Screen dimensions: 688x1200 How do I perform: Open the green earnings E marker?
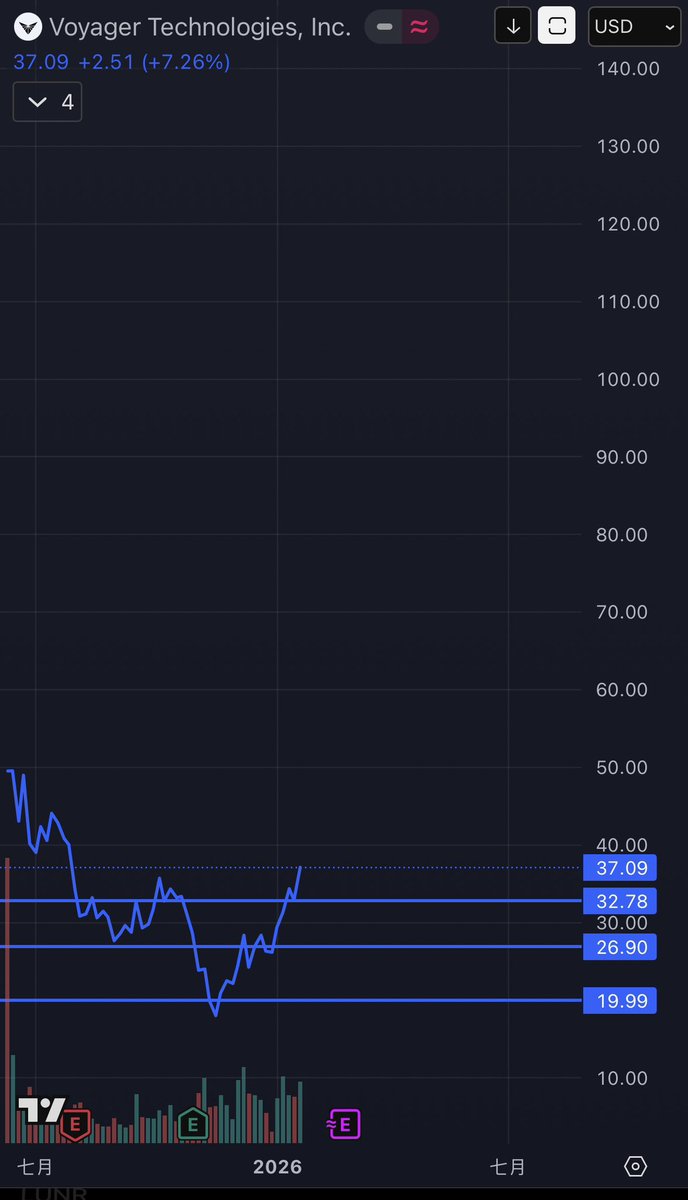pyautogui.click(x=193, y=1125)
